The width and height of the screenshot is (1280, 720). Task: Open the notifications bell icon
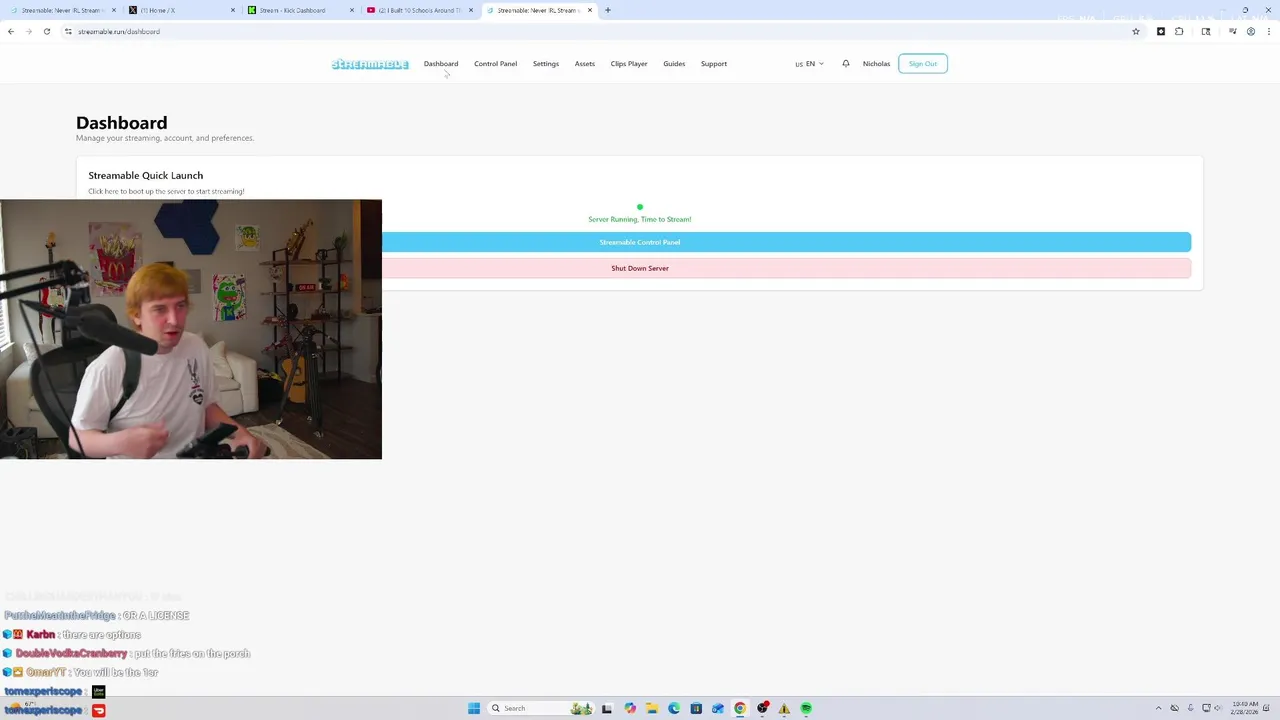[846, 64]
